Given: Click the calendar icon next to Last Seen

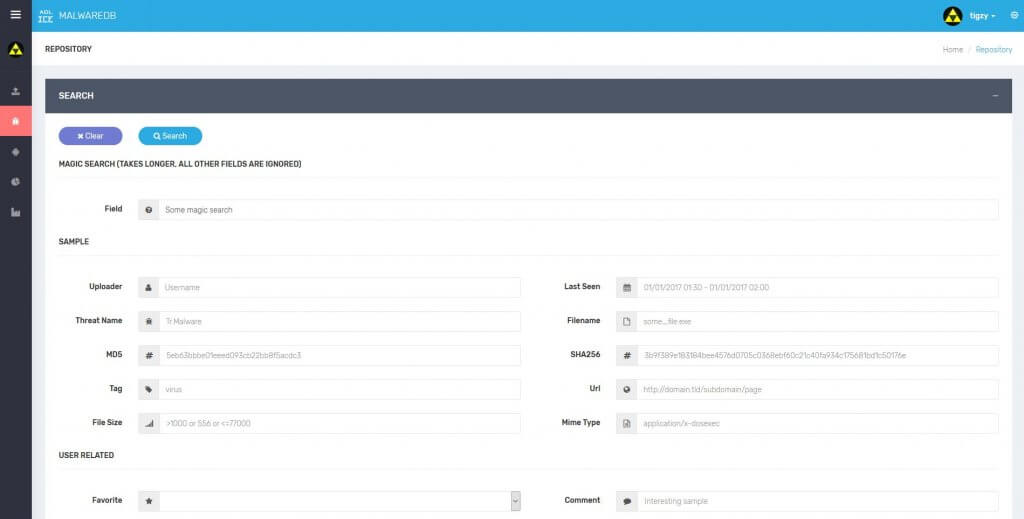Looking at the screenshot, I should click(627, 288).
